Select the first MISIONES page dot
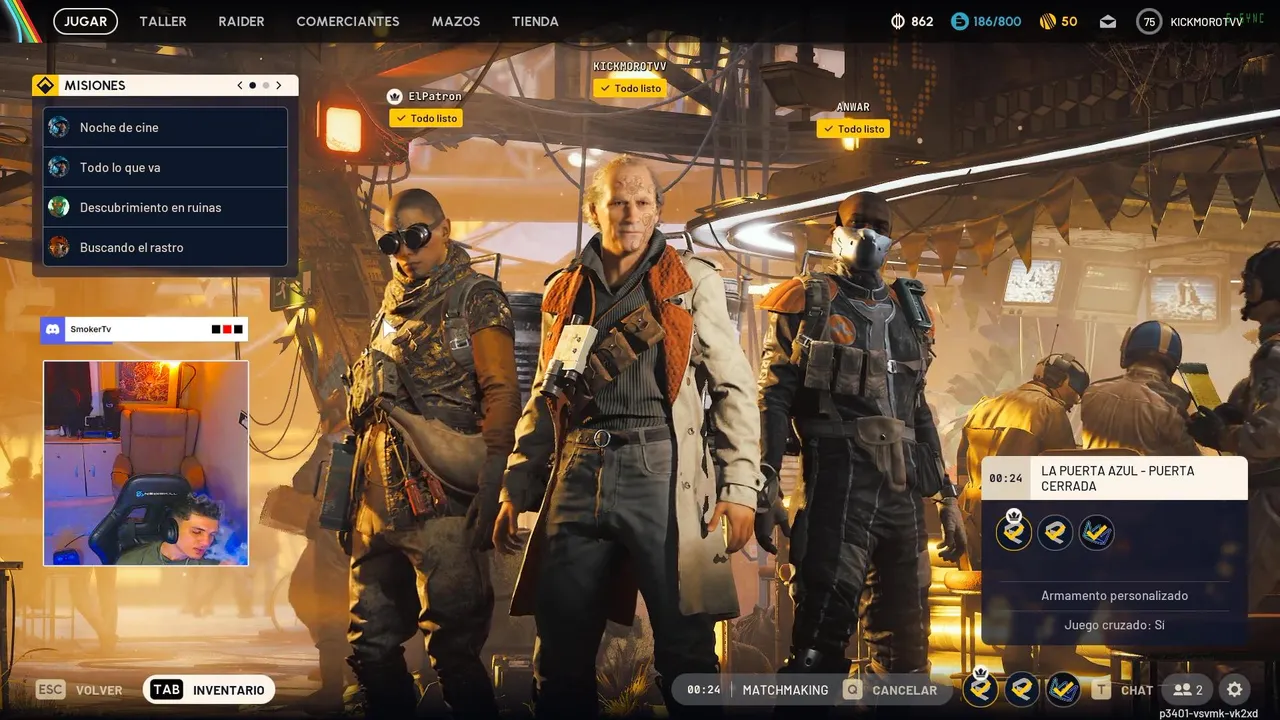This screenshot has height=720, width=1280. 253,86
